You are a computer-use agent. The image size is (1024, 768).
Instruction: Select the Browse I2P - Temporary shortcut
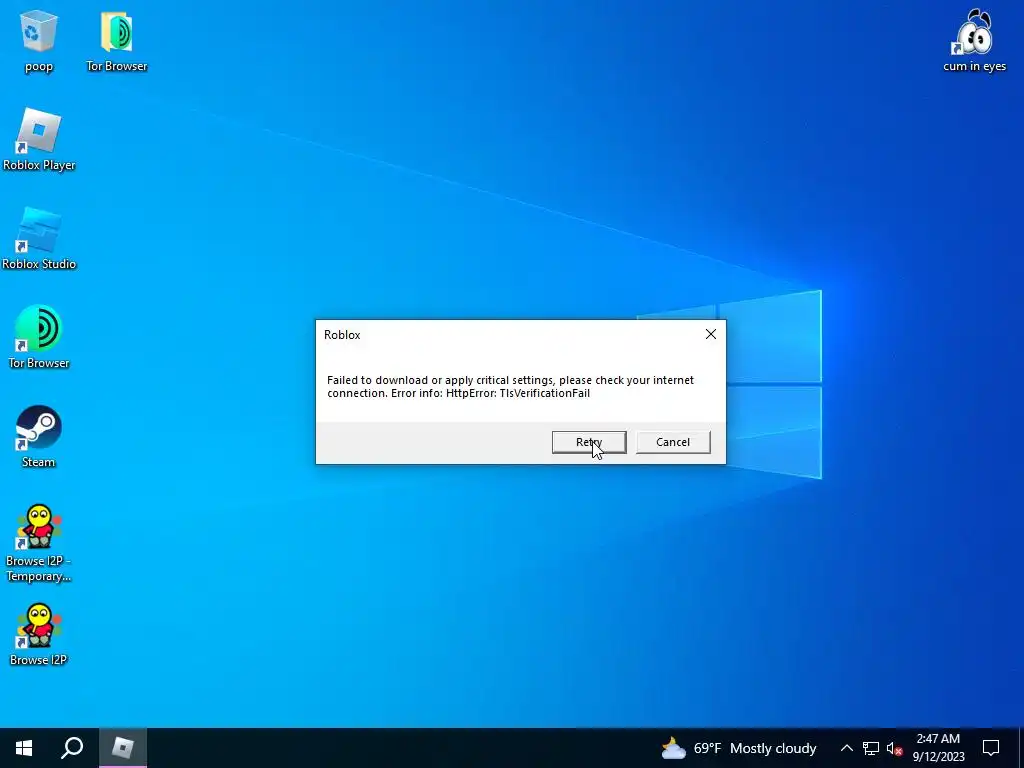pyautogui.click(x=39, y=543)
